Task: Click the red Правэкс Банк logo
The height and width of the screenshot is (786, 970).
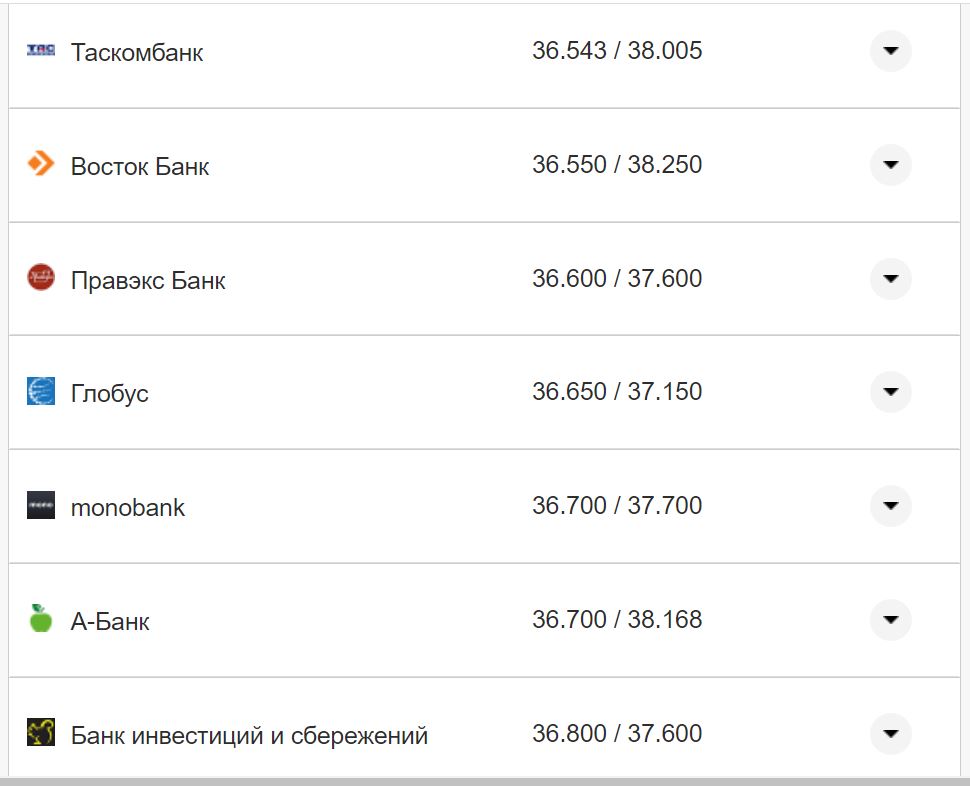Action: pos(41,277)
